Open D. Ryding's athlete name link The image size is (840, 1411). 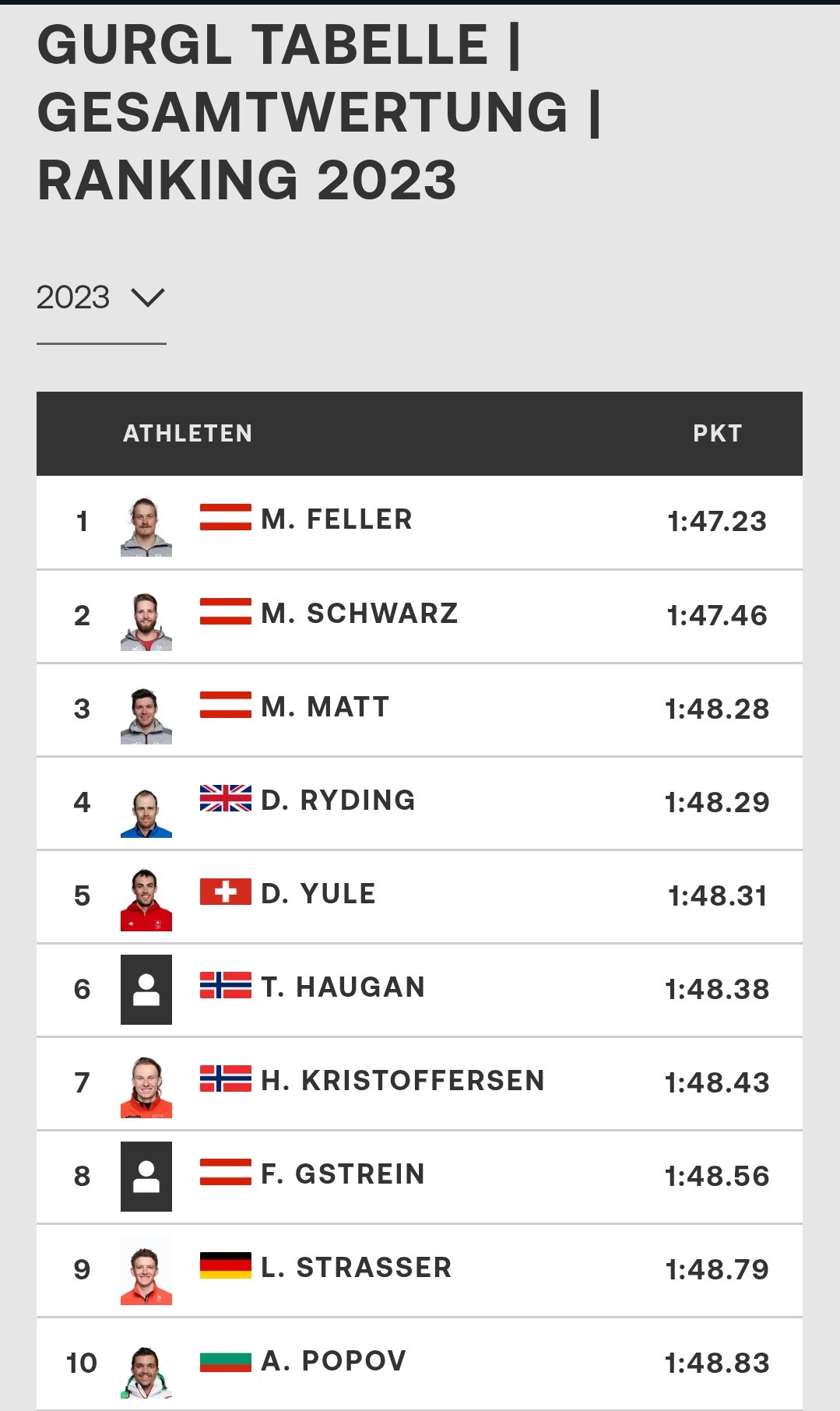pyautogui.click(x=338, y=801)
